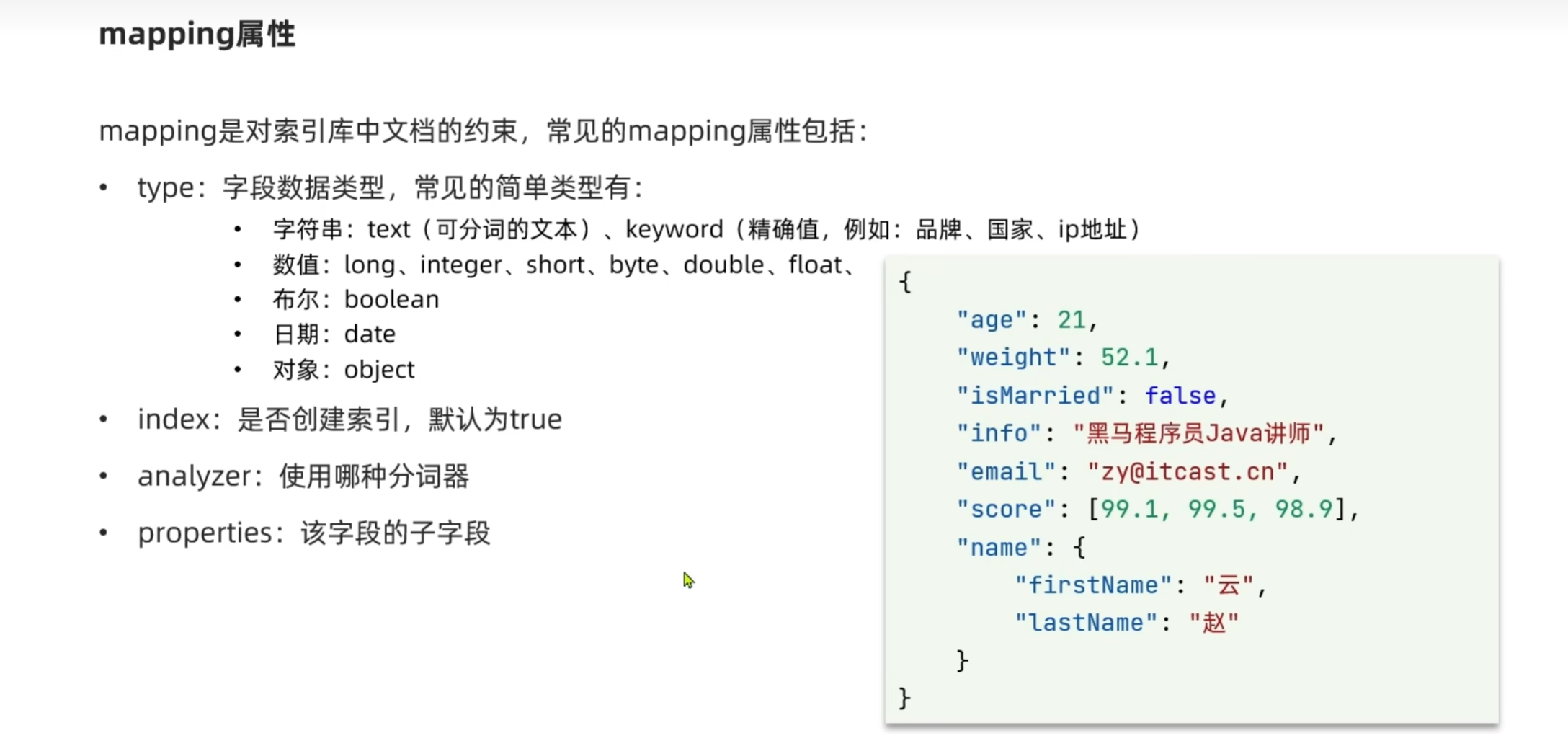Click the value 21 in the JSON sample
1568x746 pixels.
coord(1072,319)
